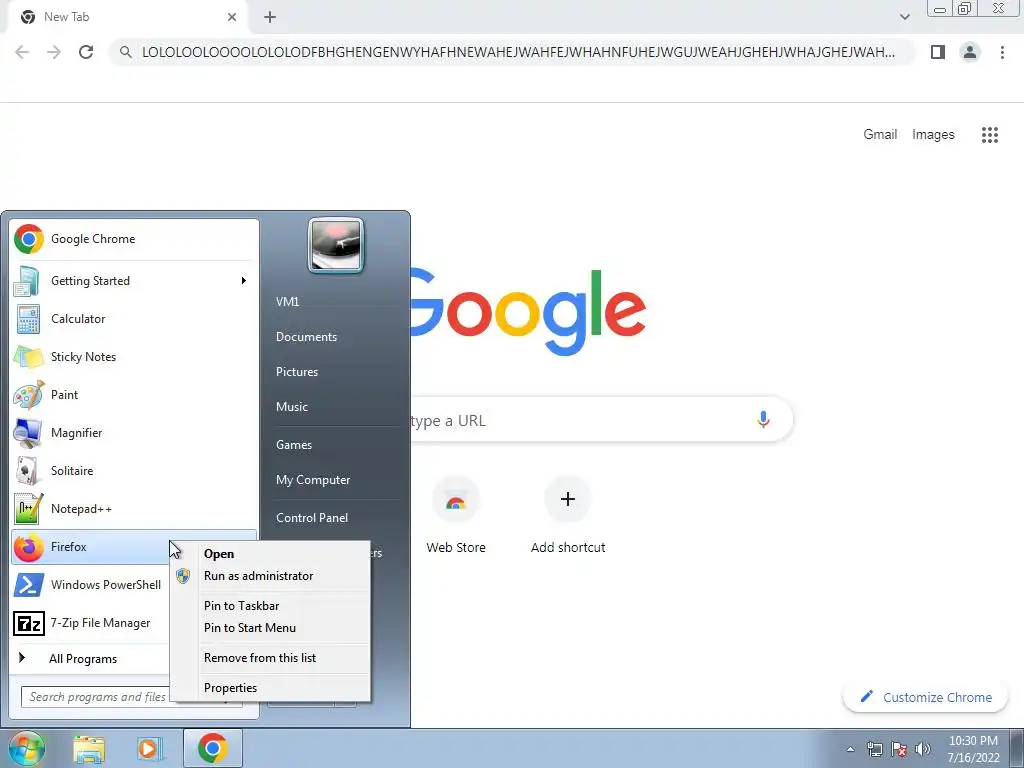This screenshot has height=768, width=1024.
Task: Click the user account picture in Start menu
Action: 336,245
